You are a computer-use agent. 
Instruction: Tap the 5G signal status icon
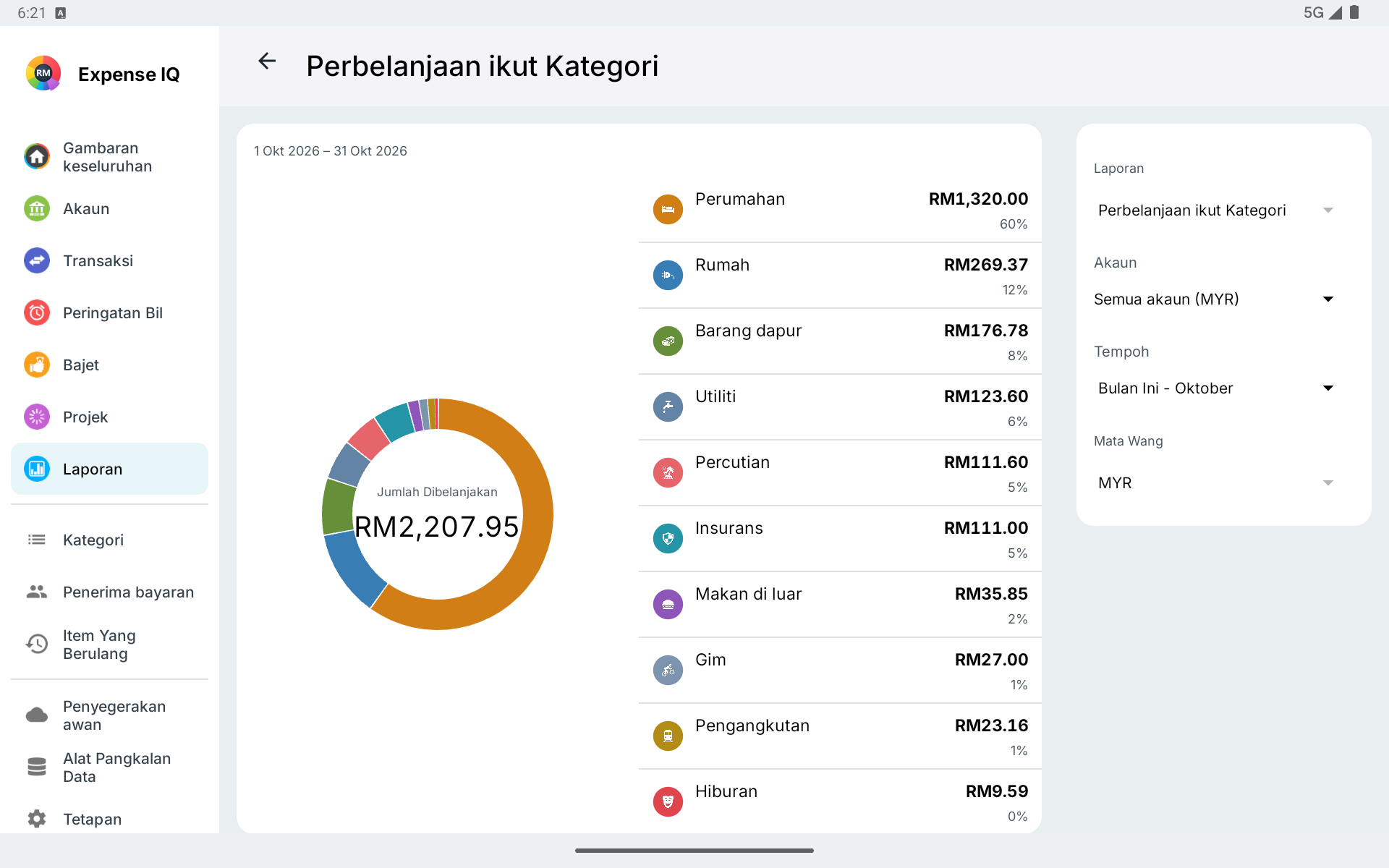(x=1323, y=12)
